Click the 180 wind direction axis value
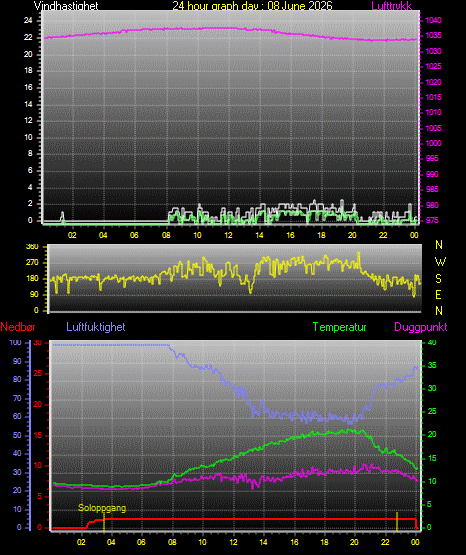Viewport: 466px width, 555px height. (x=32, y=279)
